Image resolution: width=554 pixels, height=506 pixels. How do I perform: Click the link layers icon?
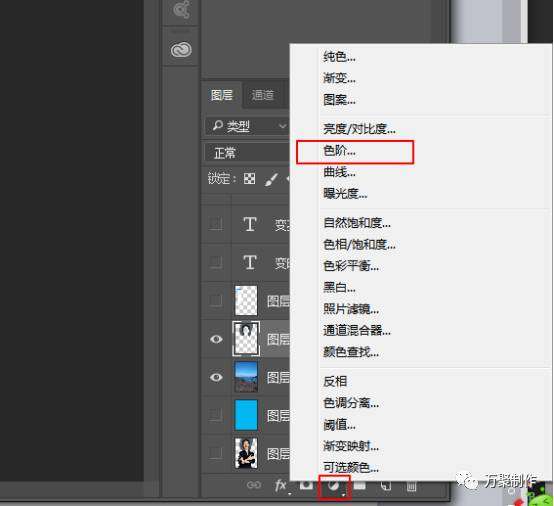click(254, 485)
